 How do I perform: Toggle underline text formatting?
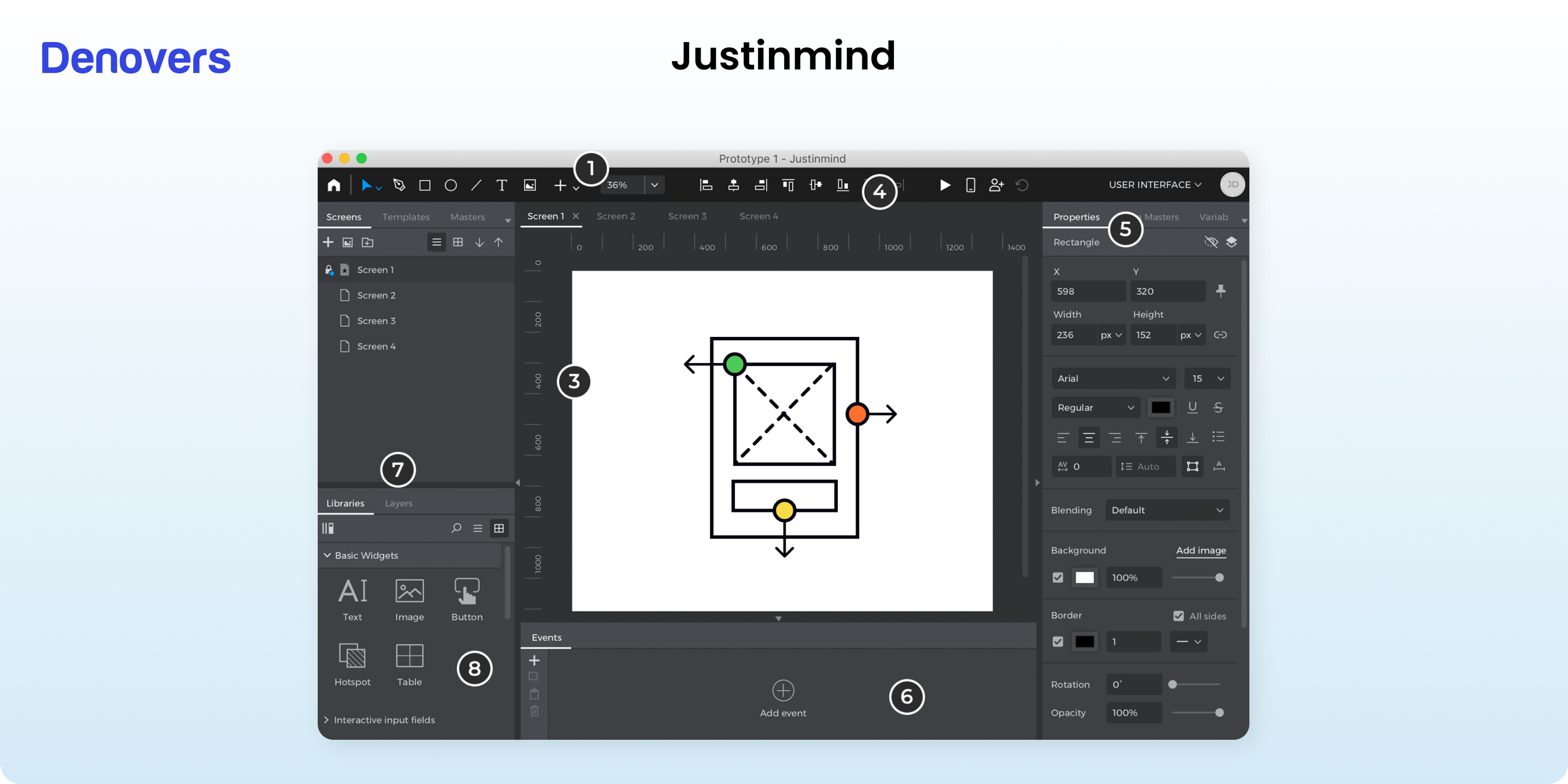click(1192, 407)
